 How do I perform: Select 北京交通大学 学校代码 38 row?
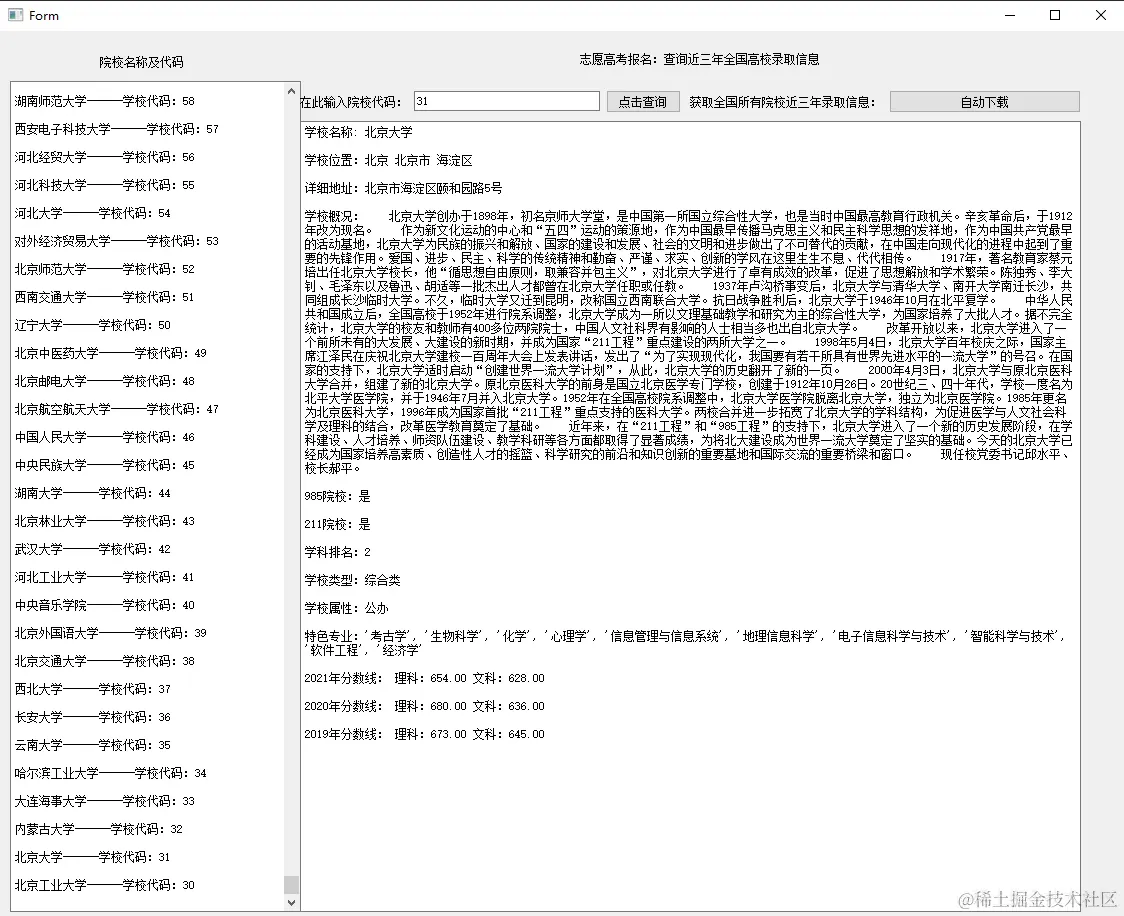105,660
